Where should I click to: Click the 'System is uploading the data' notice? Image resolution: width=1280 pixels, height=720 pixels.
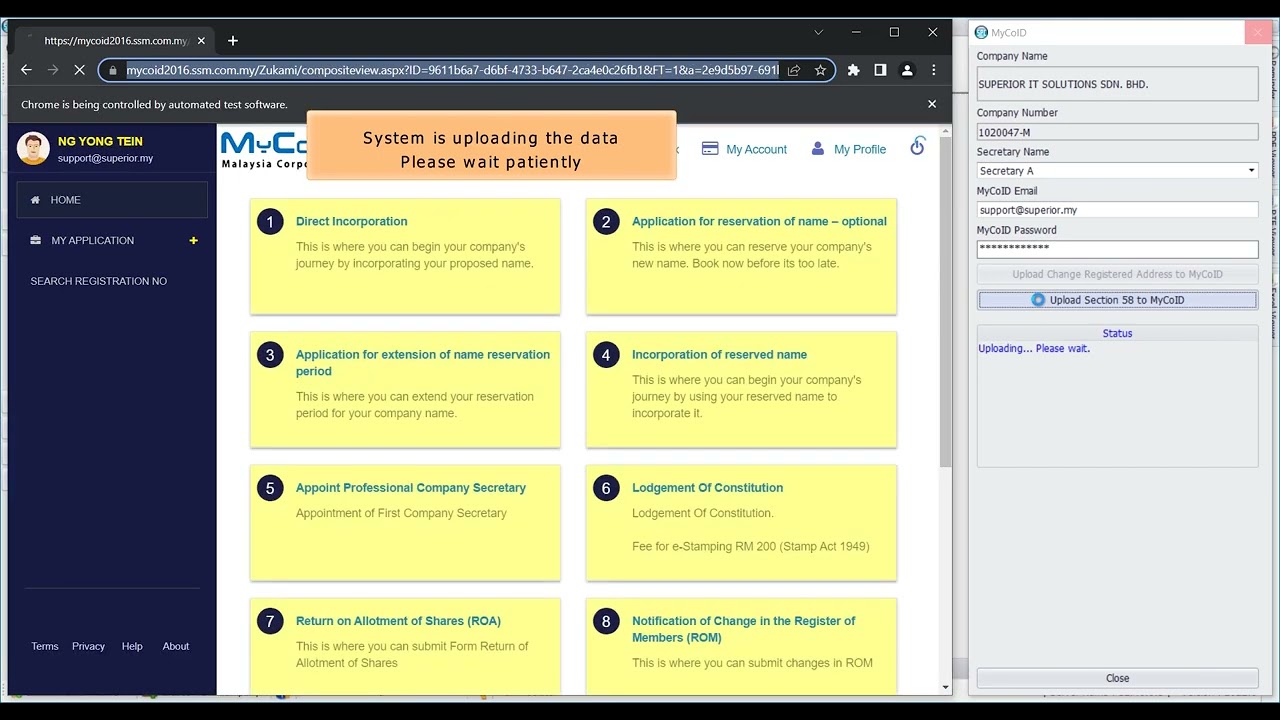point(491,145)
